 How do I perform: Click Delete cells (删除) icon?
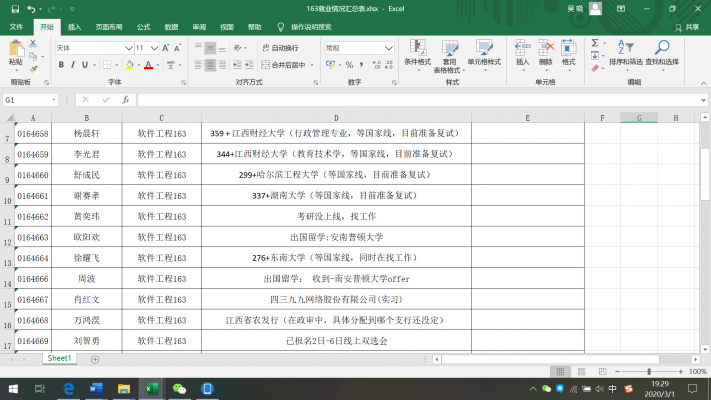[545, 51]
